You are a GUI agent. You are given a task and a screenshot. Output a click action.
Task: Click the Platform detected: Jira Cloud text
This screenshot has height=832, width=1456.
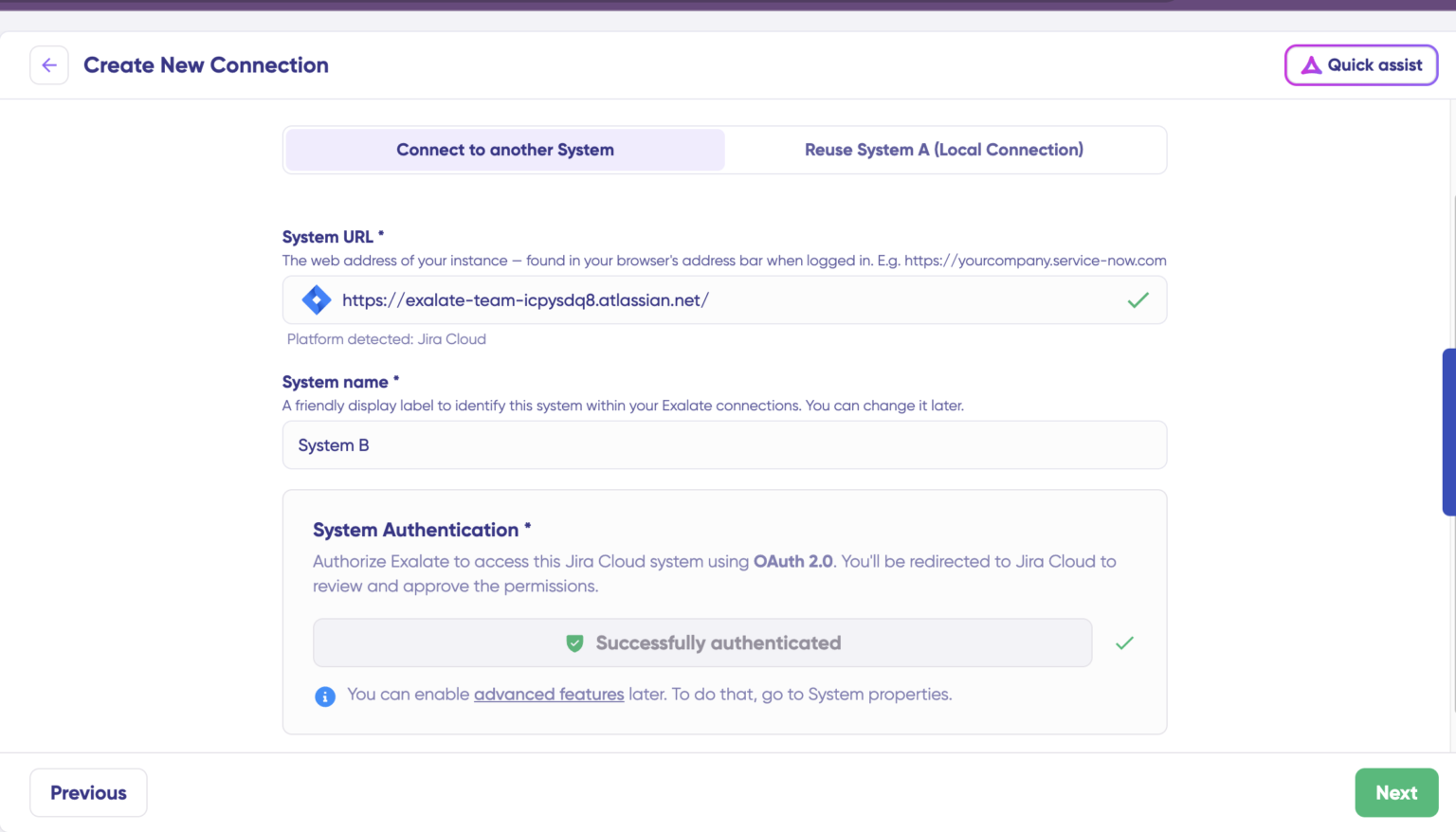point(387,339)
